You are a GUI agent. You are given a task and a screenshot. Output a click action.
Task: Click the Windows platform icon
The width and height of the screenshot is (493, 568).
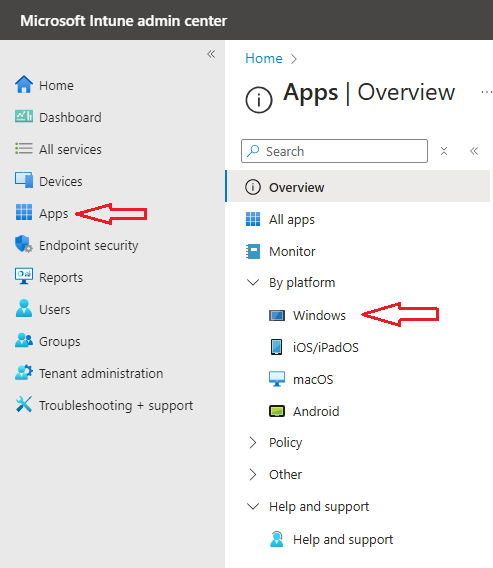pos(277,316)
